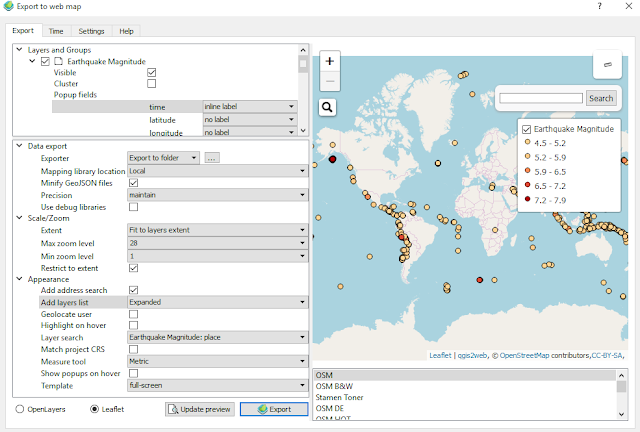Open the latitude popup field label dropdown
This screenshot has height=432, width=640.
[250, 120]
